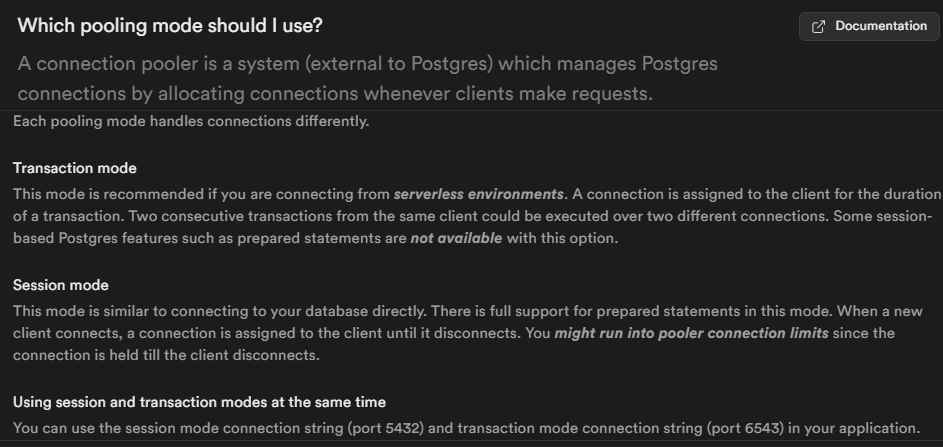The image size is (943, 447).
Task: Click 'might run into pooler connection limits' text
Action: click(x=691, y=333)
